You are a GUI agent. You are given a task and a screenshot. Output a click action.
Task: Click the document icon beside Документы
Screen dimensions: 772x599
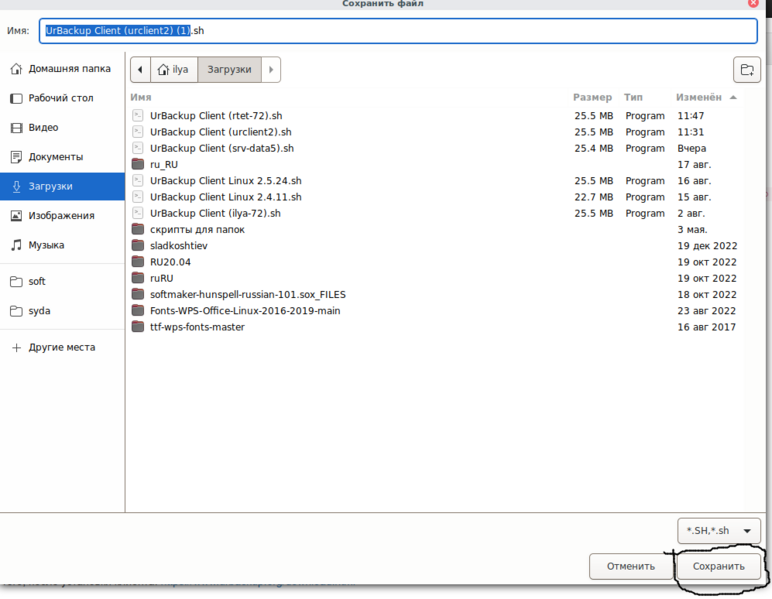click(x=16, y=157)
